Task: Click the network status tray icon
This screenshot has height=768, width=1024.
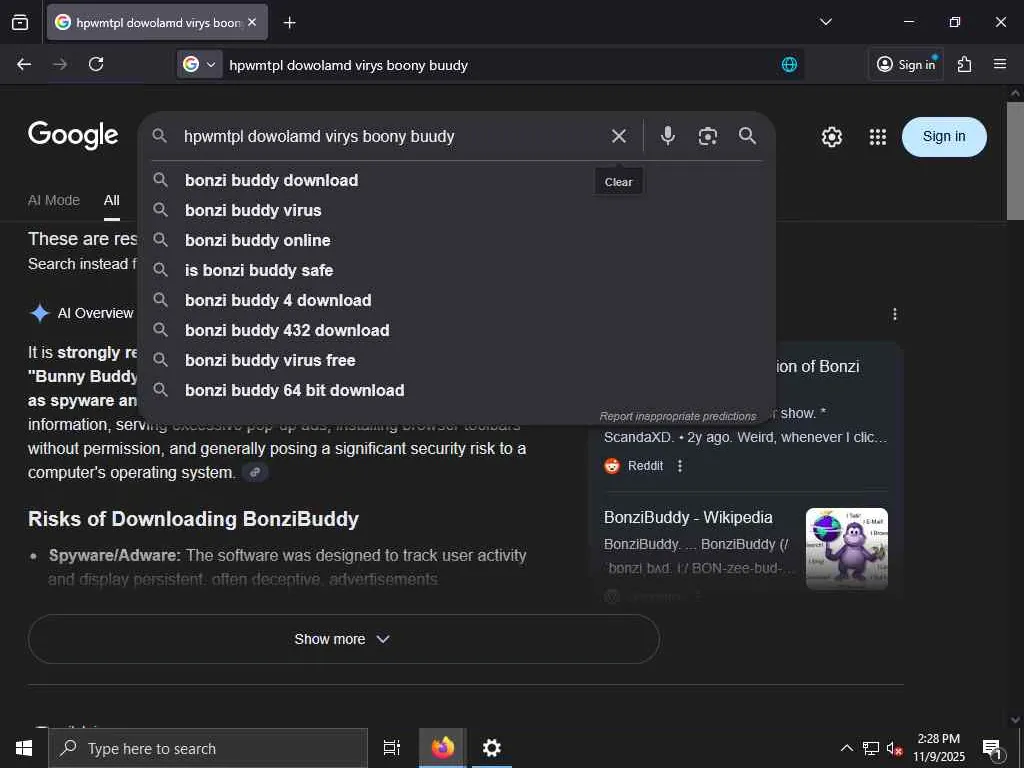Action: 871,748
